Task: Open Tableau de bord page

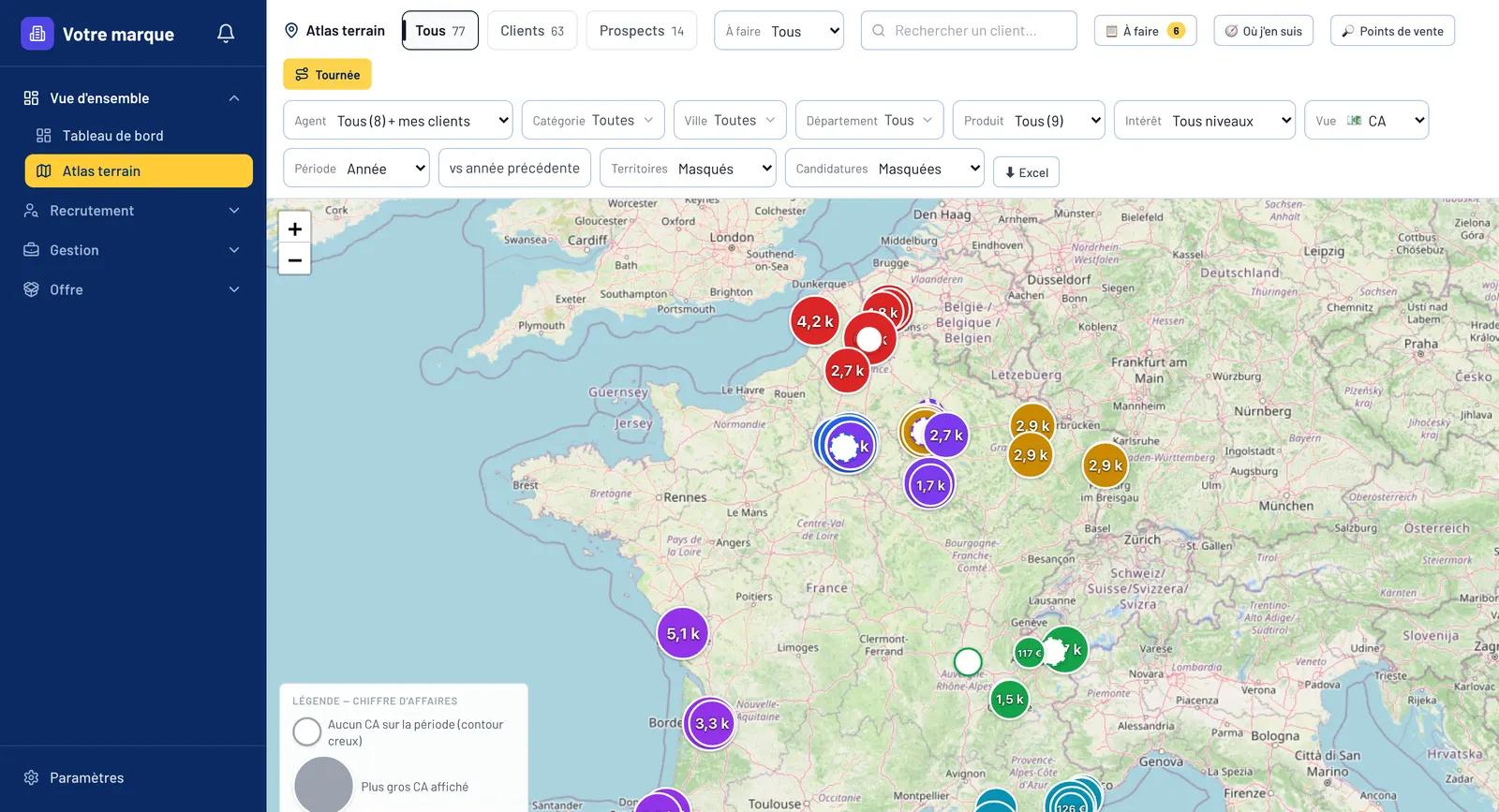Action: click(x=139, y=136)
